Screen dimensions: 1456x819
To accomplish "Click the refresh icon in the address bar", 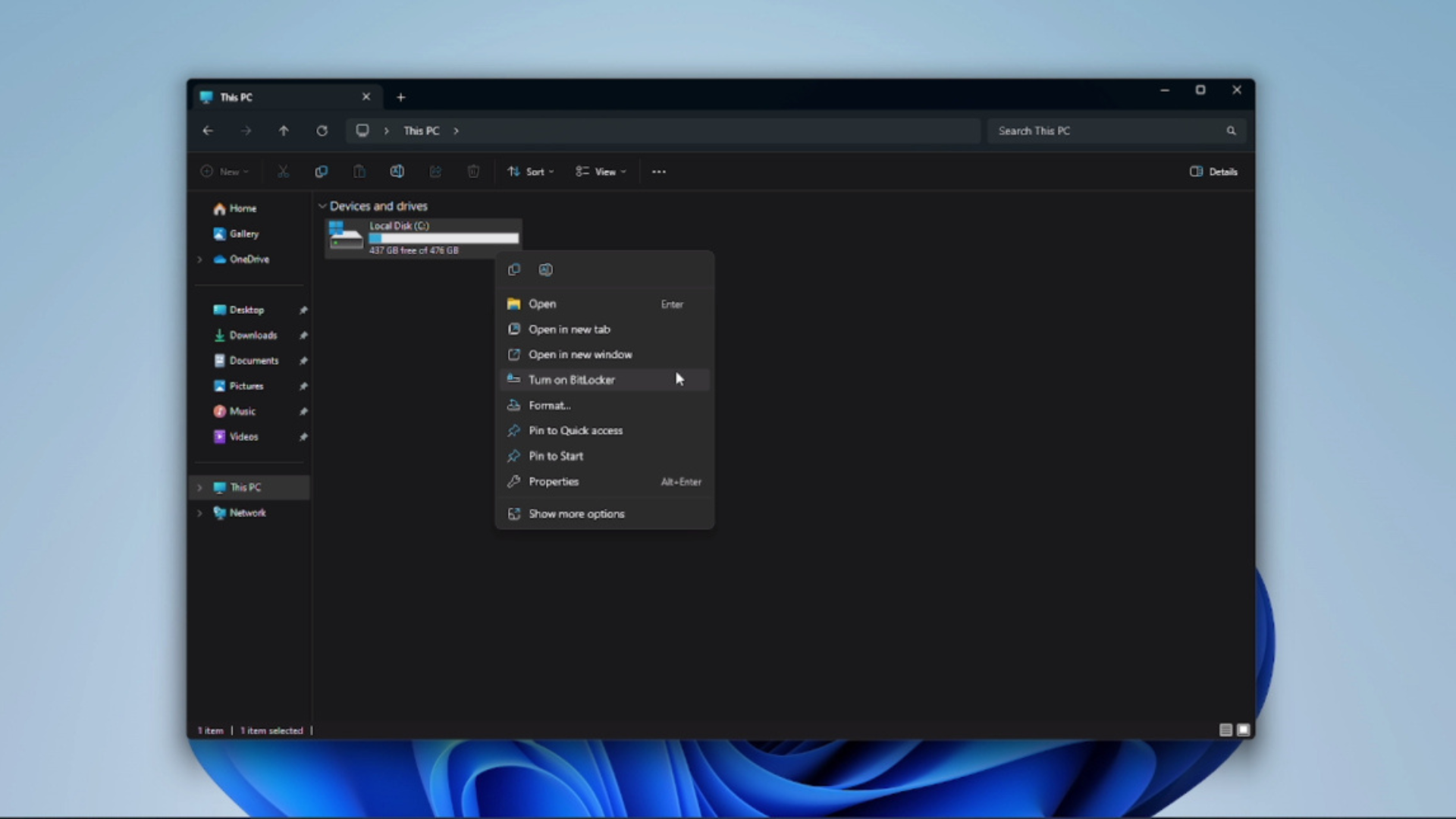I will (x=322, y=130).
